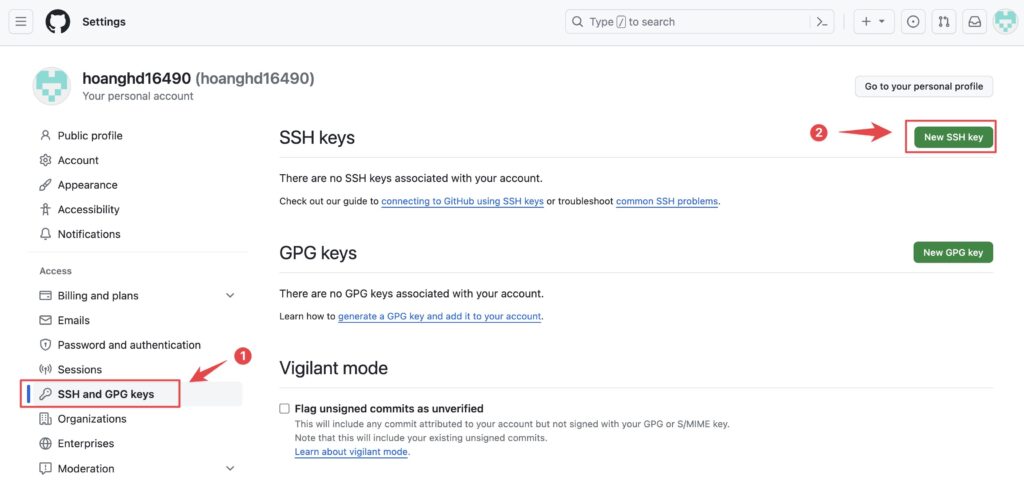Click the Appearance paintbrush icon
1024x482 pixels.
pos(45,185)
